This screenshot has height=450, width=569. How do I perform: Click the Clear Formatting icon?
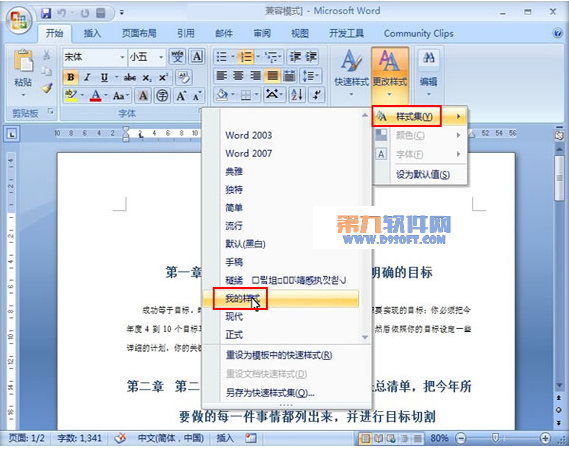pyautogui.click(x=183, y=77)
